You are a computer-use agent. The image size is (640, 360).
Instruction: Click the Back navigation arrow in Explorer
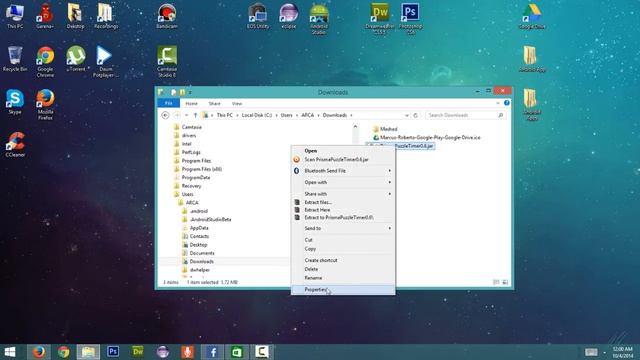[x=165, y=116]
